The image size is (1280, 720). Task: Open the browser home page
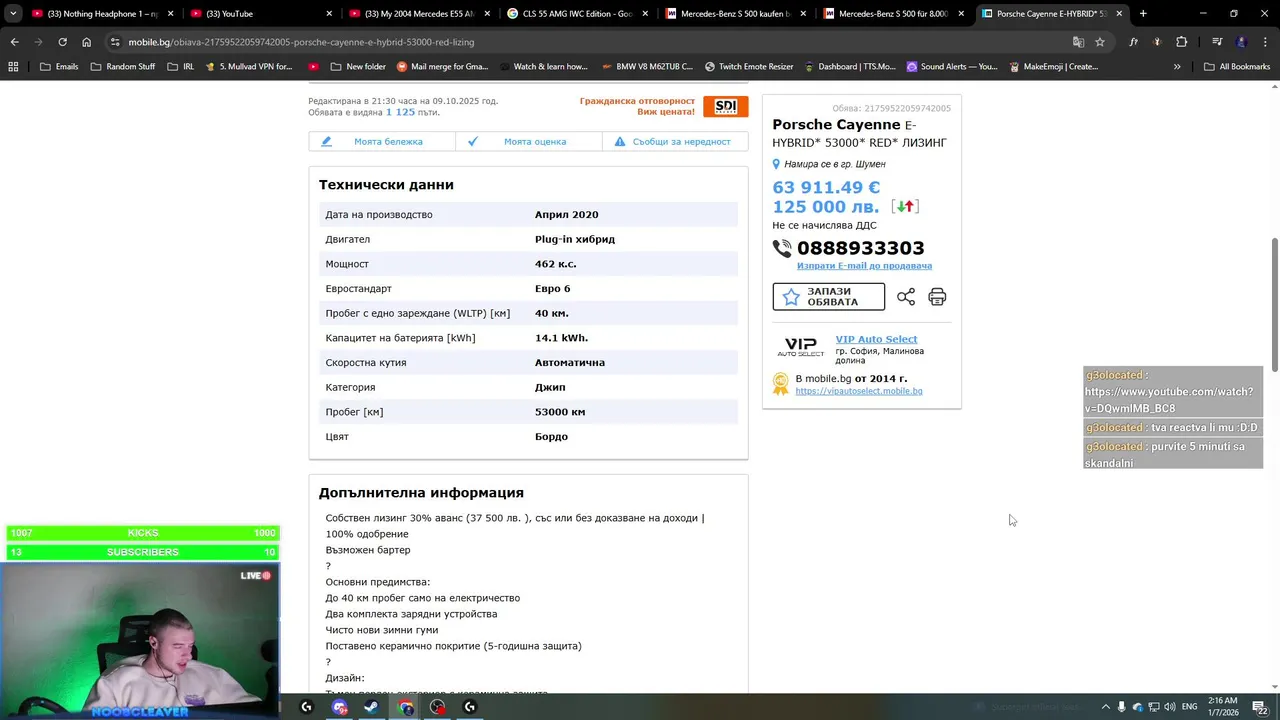point(86,42)
